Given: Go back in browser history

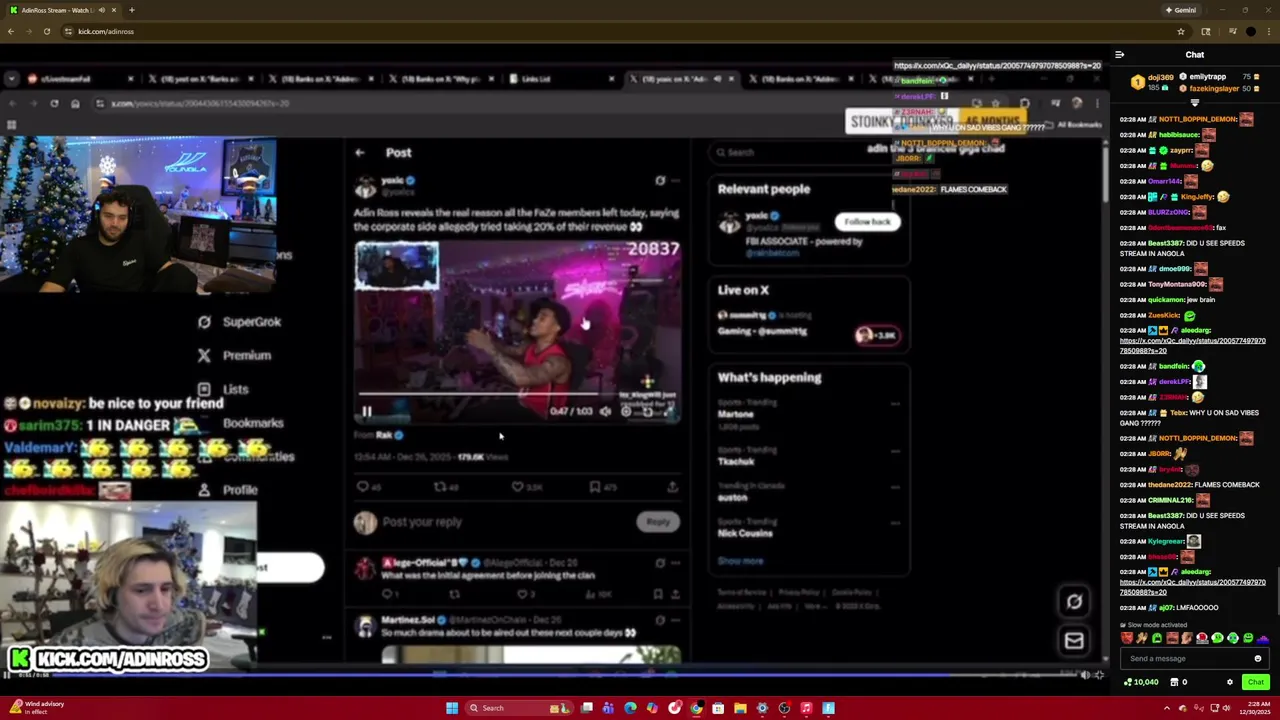Looking at the screenshot, I should (x=11, y=31).
